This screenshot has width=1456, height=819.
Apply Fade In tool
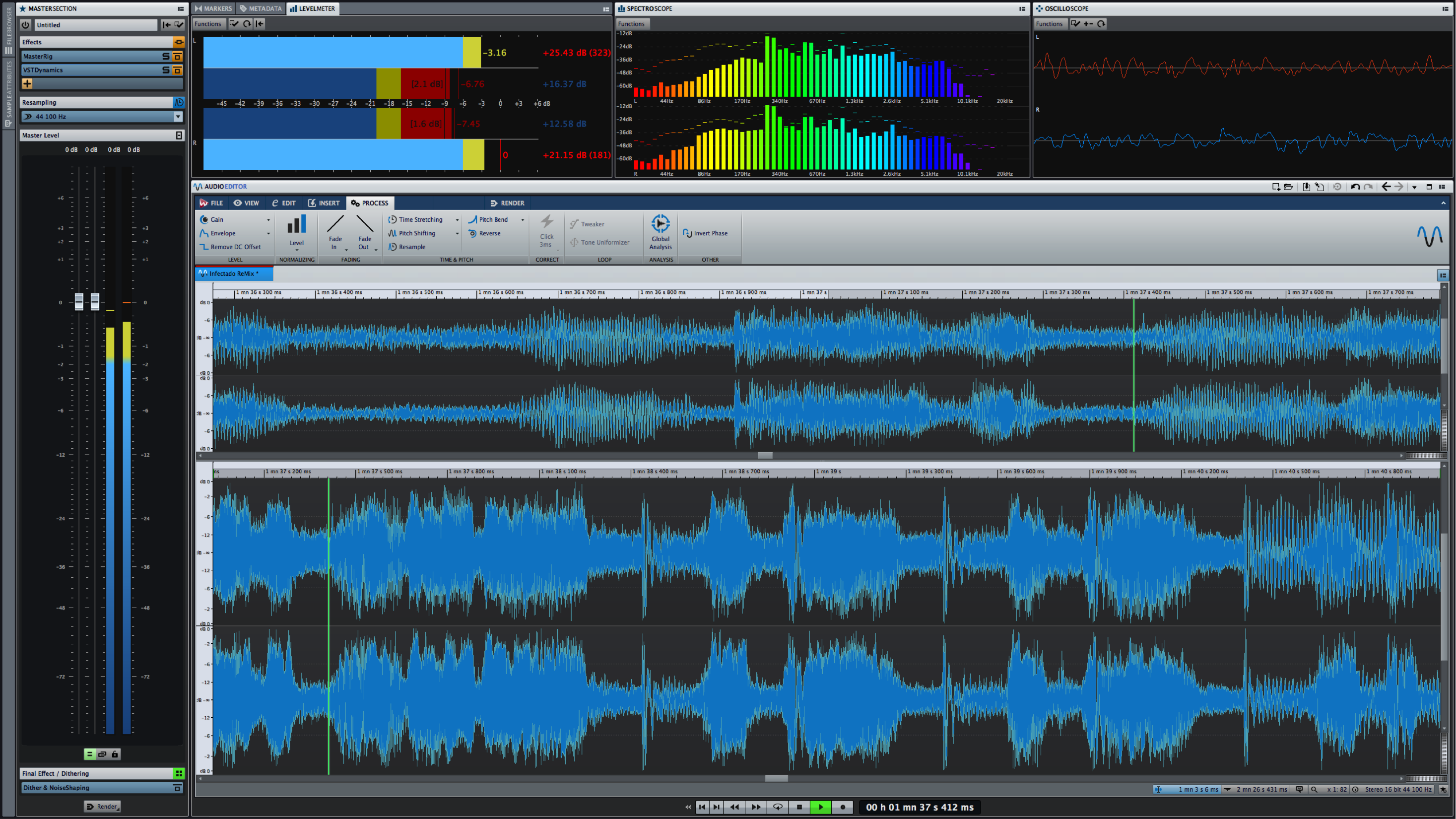pyautogui.click(x=335, y=225)
